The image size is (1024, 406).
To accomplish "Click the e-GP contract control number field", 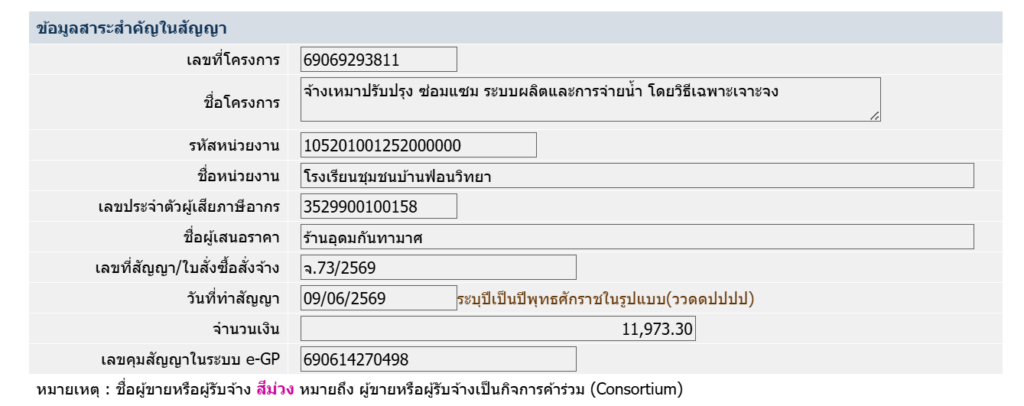I will pos(438,360).
